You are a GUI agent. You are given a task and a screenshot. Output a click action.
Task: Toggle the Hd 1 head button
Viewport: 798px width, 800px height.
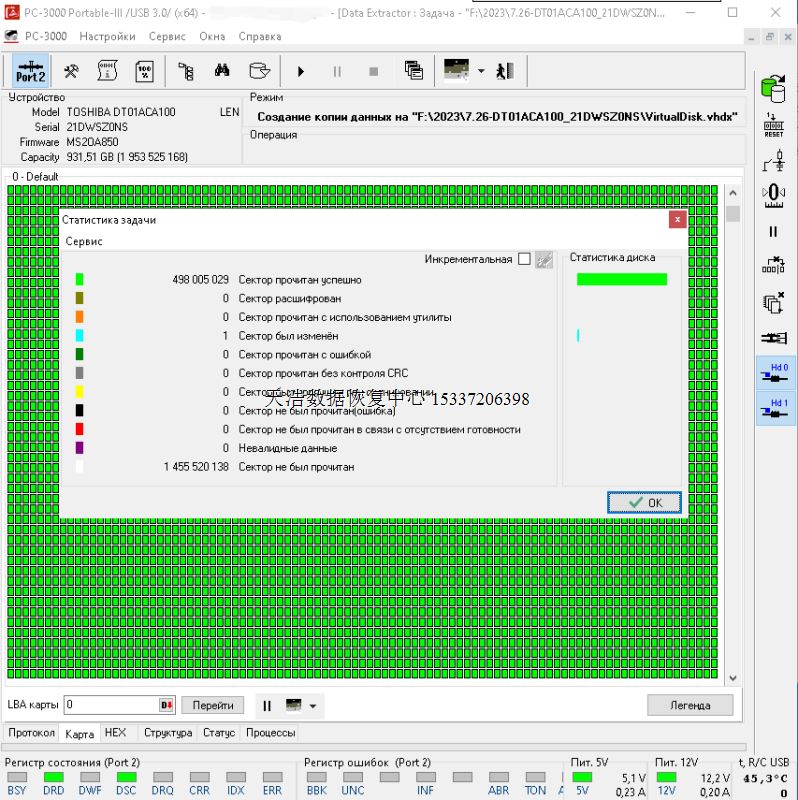[x=774, y=409]
